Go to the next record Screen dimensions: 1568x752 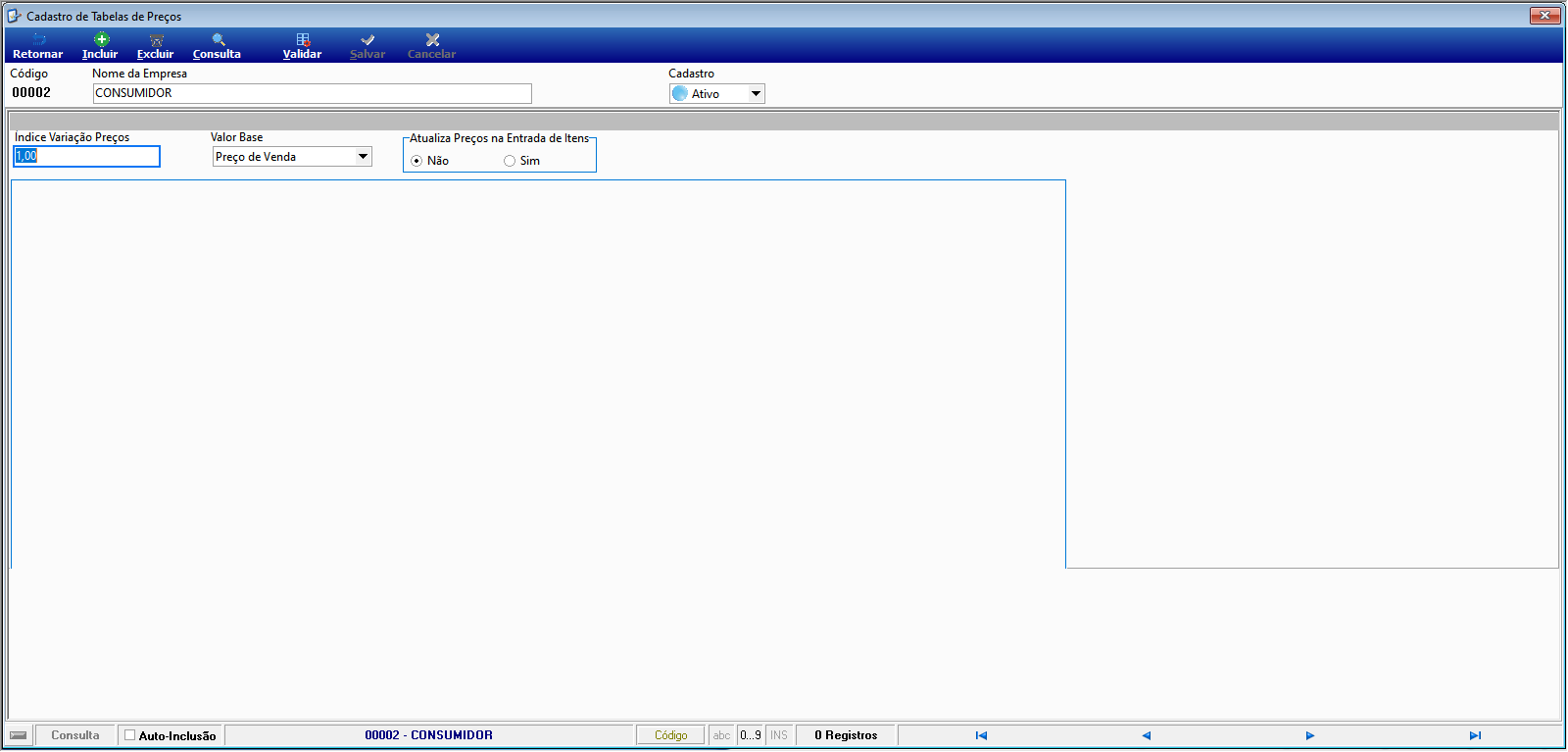1310,735
